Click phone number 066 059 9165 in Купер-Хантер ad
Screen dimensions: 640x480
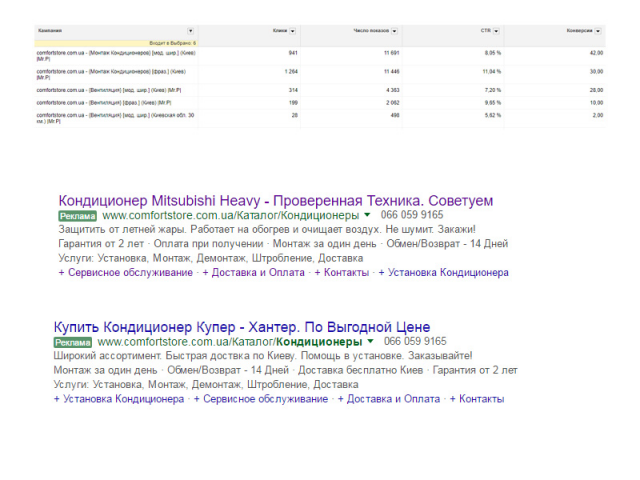pos(415,341)
